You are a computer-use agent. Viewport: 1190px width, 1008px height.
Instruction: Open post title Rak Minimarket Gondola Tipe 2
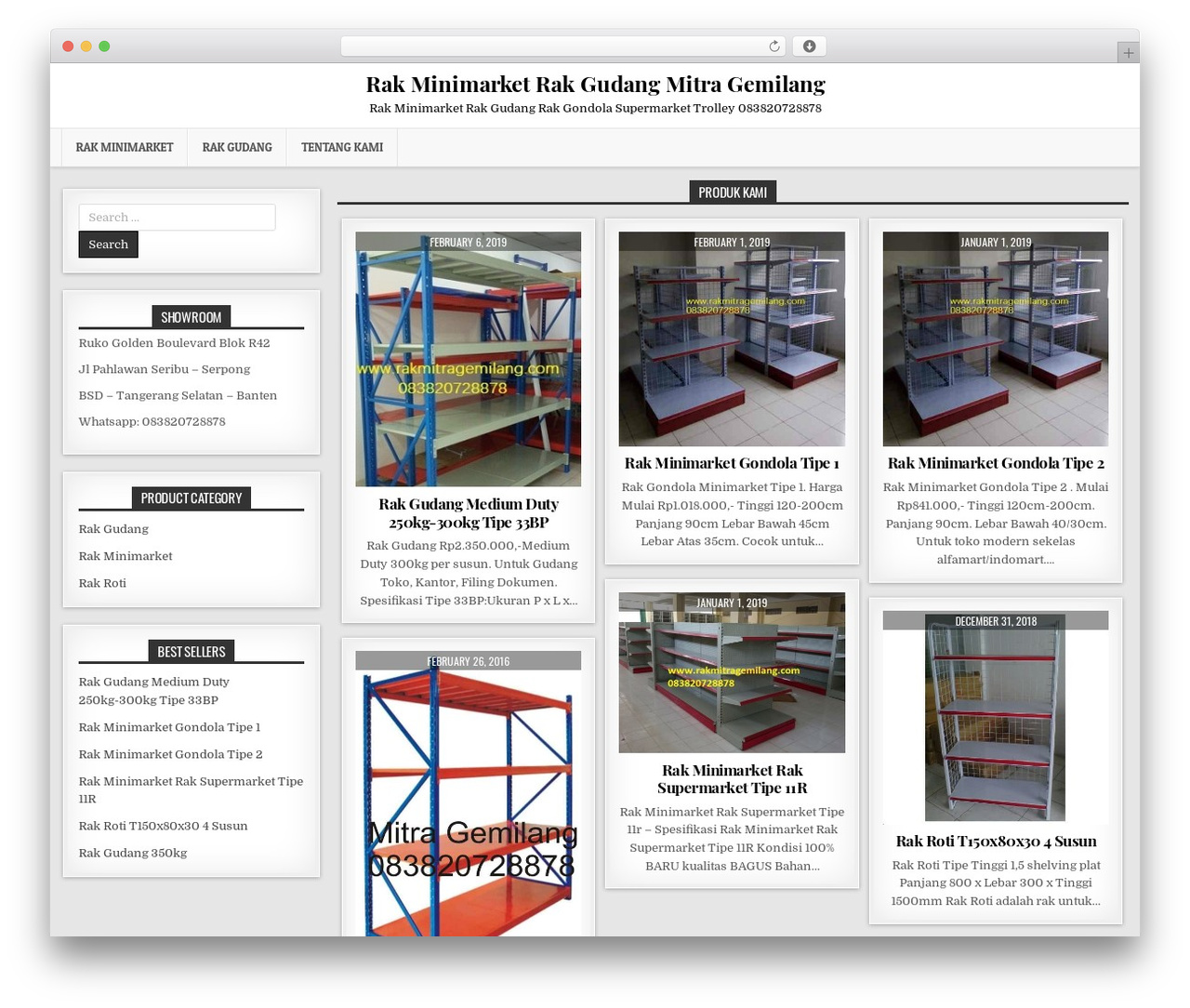(x=996, y=463)
